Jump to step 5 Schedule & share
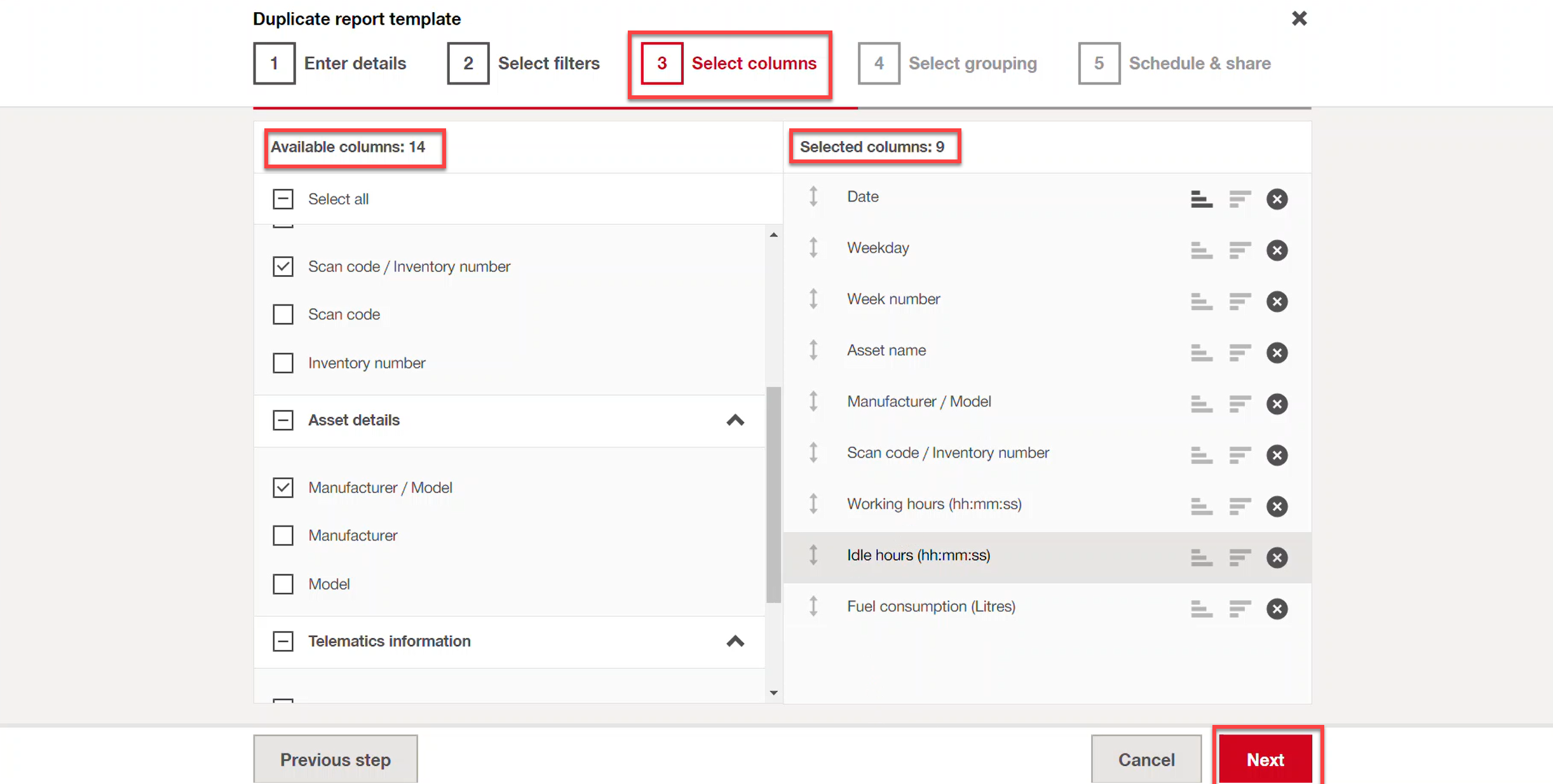Screen dimensions: 1553x784 tap(1174, 63)
